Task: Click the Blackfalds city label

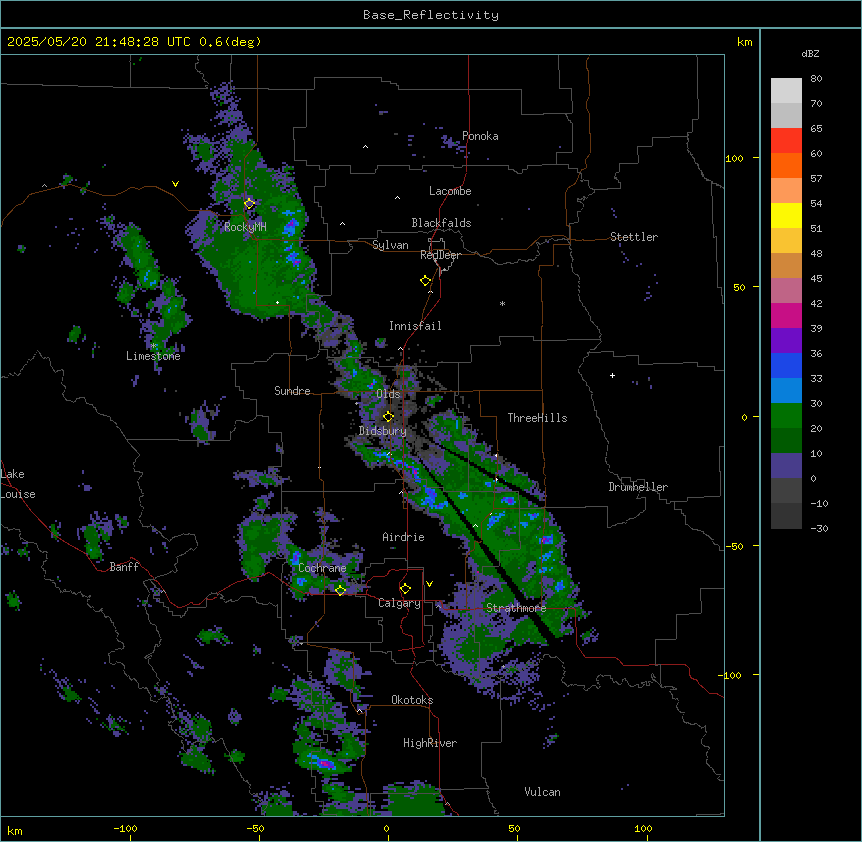Action: coord(441,223)
